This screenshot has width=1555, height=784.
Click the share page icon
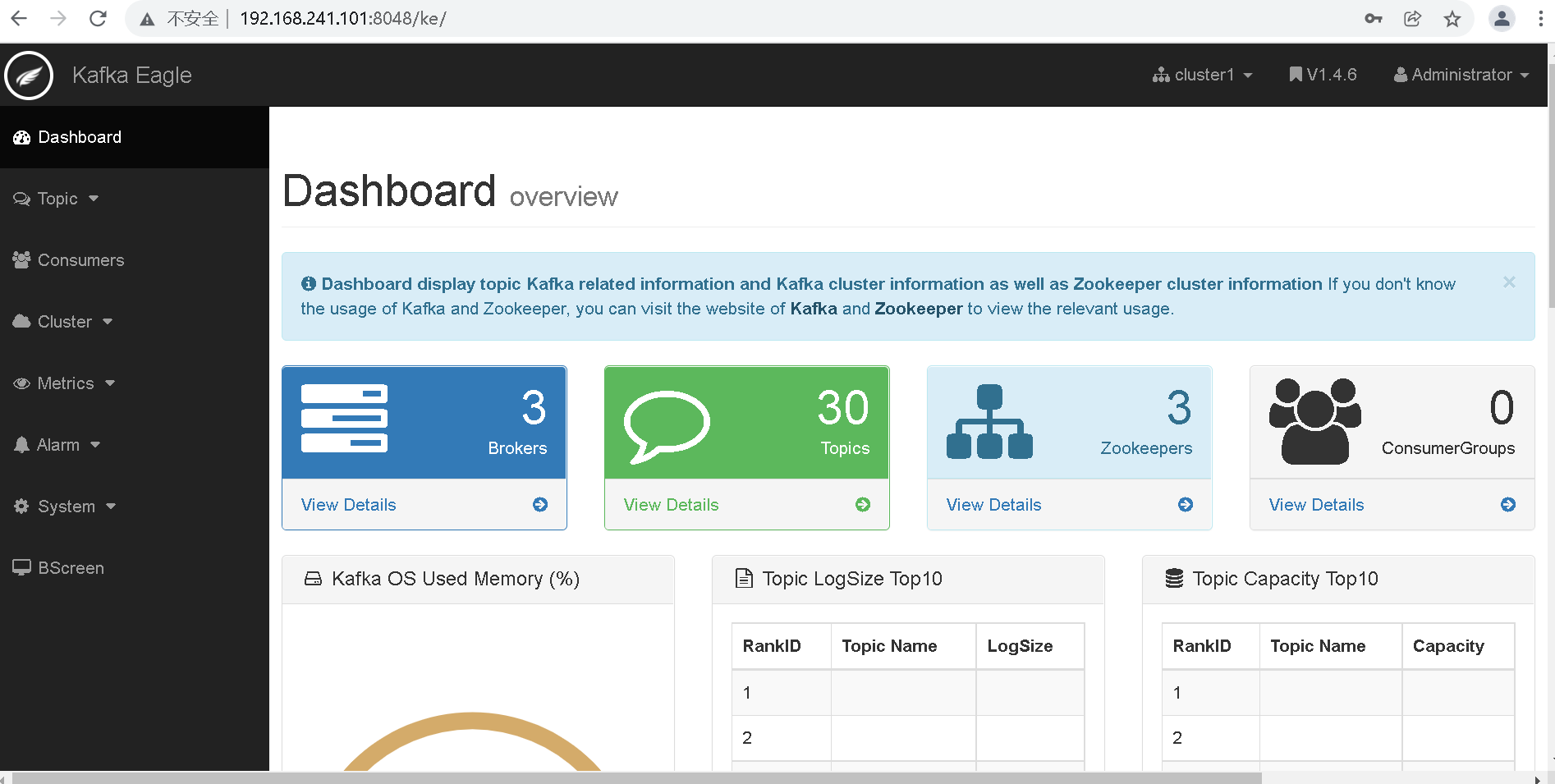tap(1413, 19)
